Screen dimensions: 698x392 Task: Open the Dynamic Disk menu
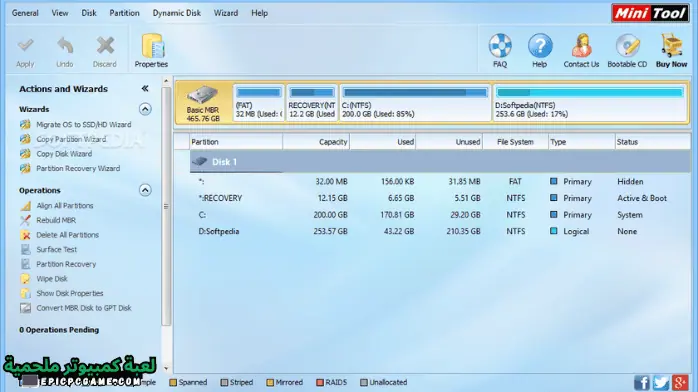pos(176,13)
